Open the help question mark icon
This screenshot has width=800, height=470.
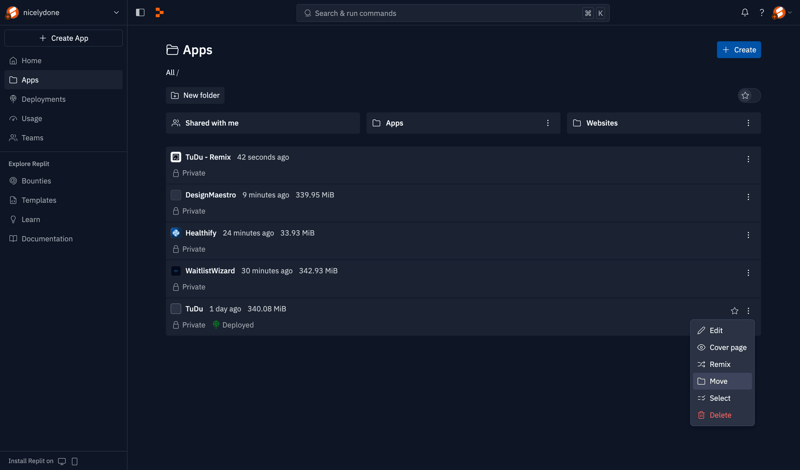click(x=761, y=12)
